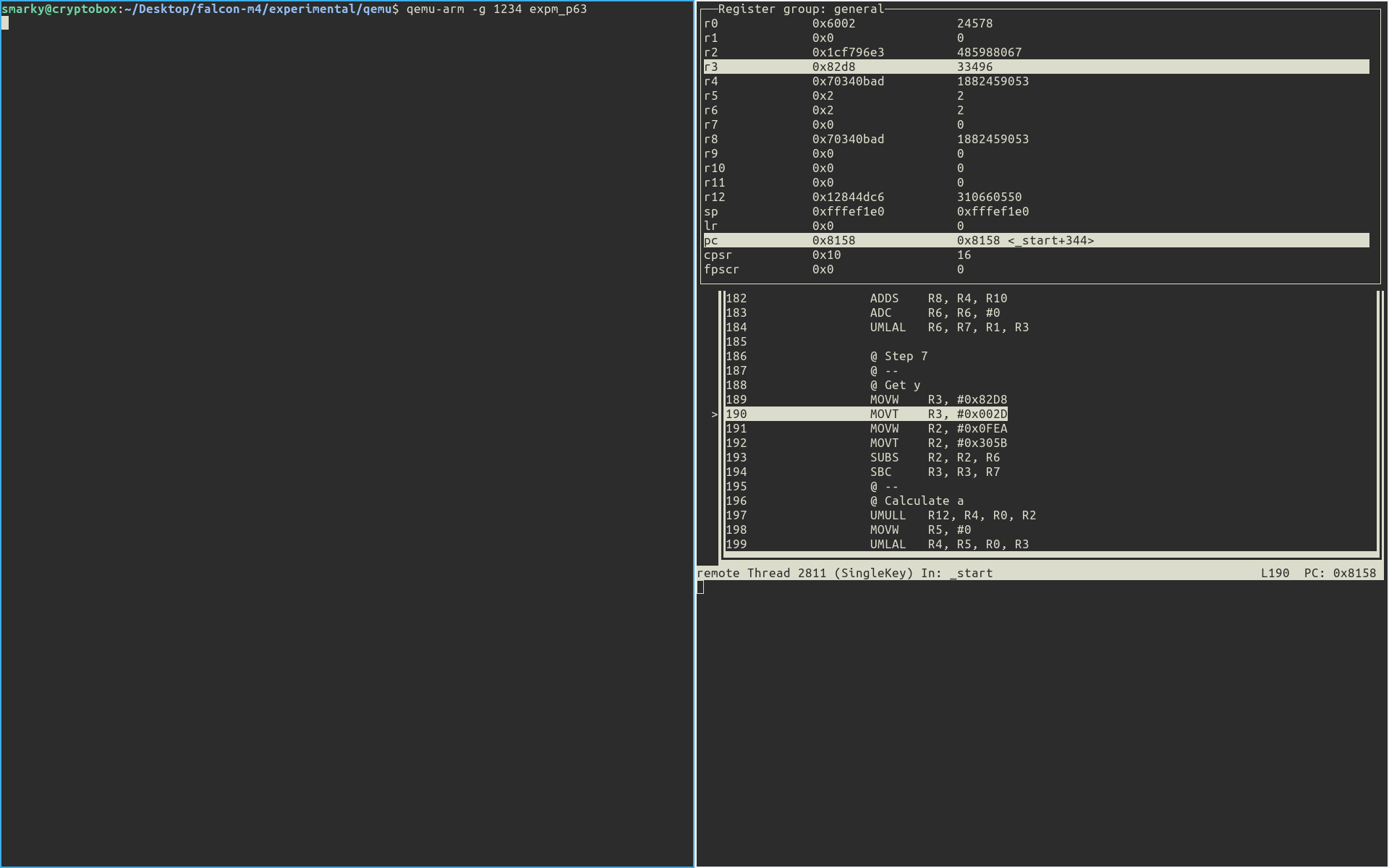Click the qemu-arm command text in terminal

[497, 9]
